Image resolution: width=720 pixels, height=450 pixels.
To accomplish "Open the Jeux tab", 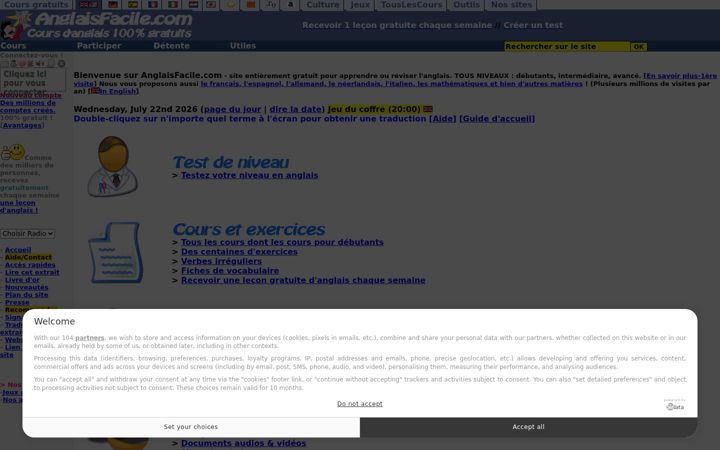I will tap(360, 5).
